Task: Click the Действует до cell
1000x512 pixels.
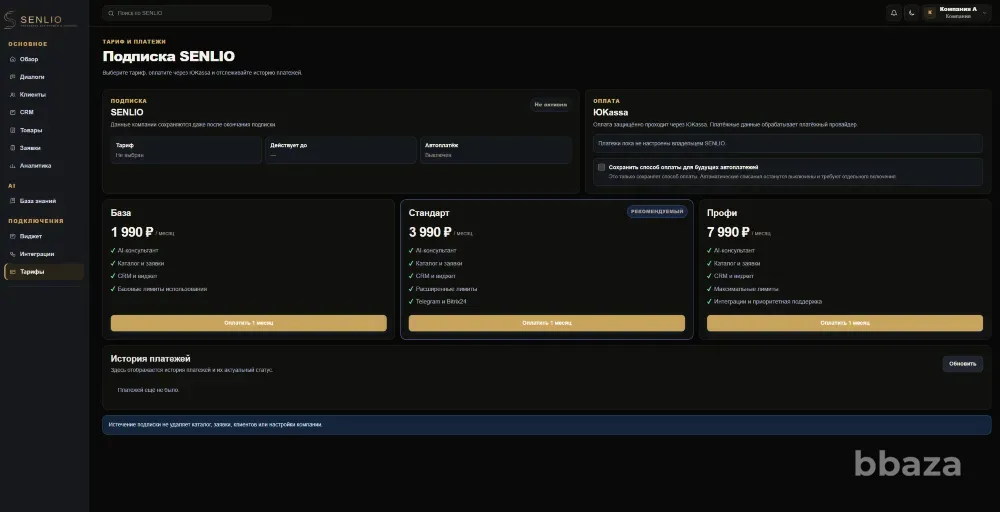Action: click(341, 150)
